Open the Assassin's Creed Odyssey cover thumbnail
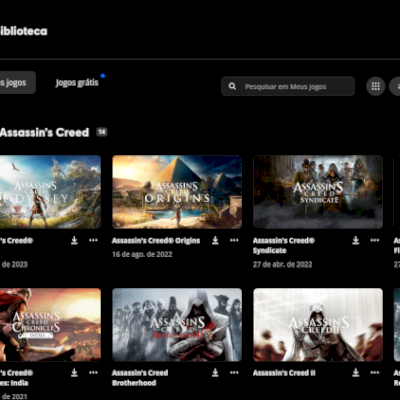The width and height of the screenshot is (400, 400). 50,192
